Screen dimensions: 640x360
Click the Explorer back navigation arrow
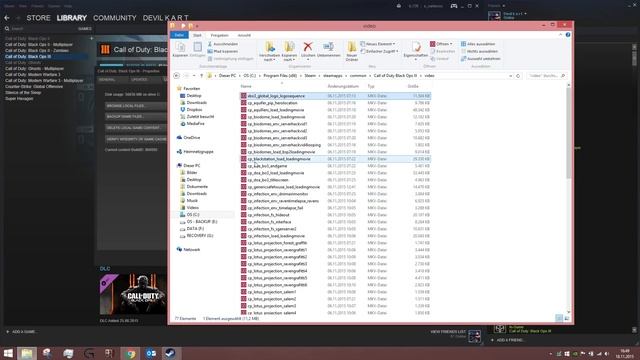[176, 76]
